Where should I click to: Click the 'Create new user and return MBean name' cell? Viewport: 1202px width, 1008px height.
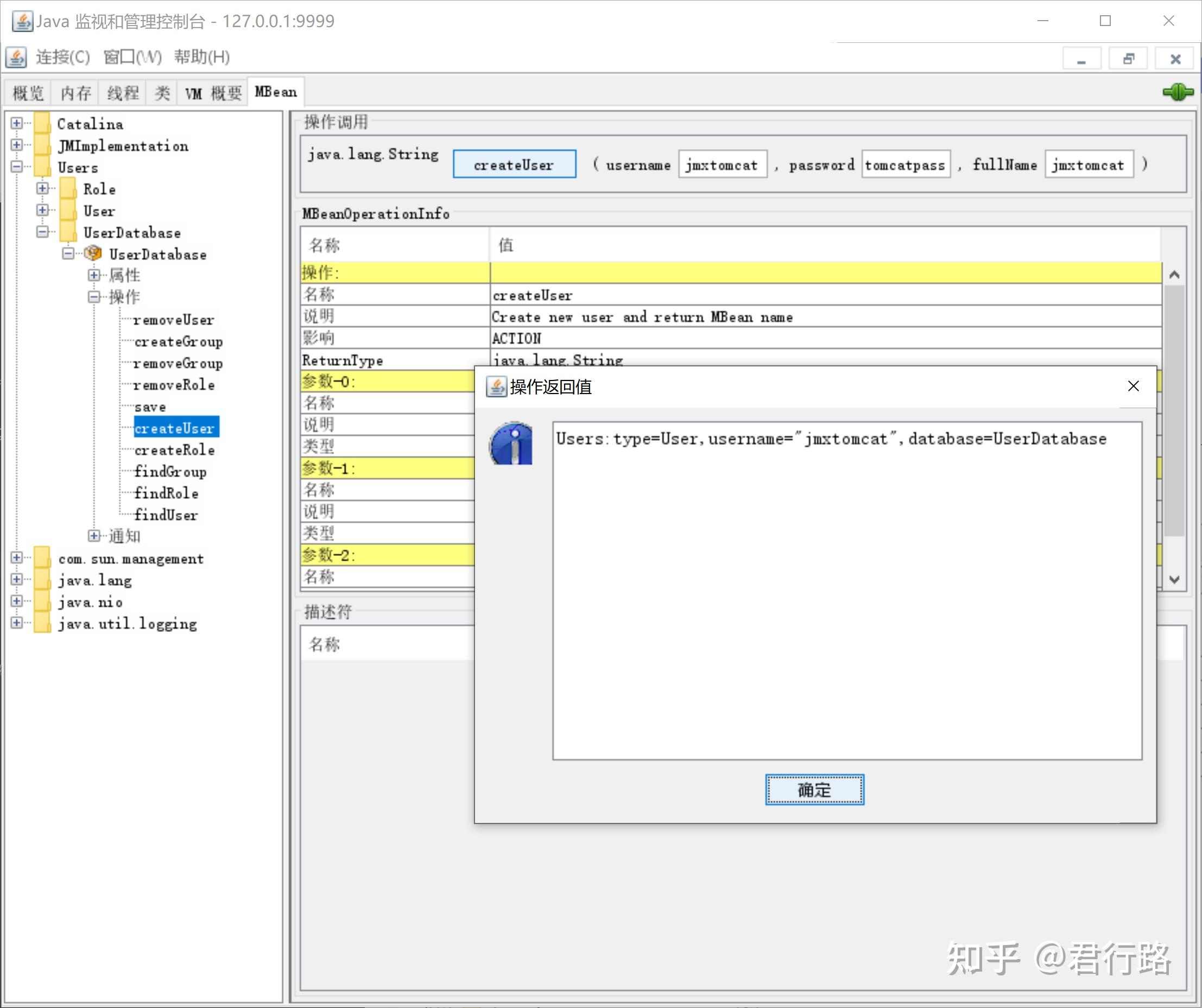[826, 316]
